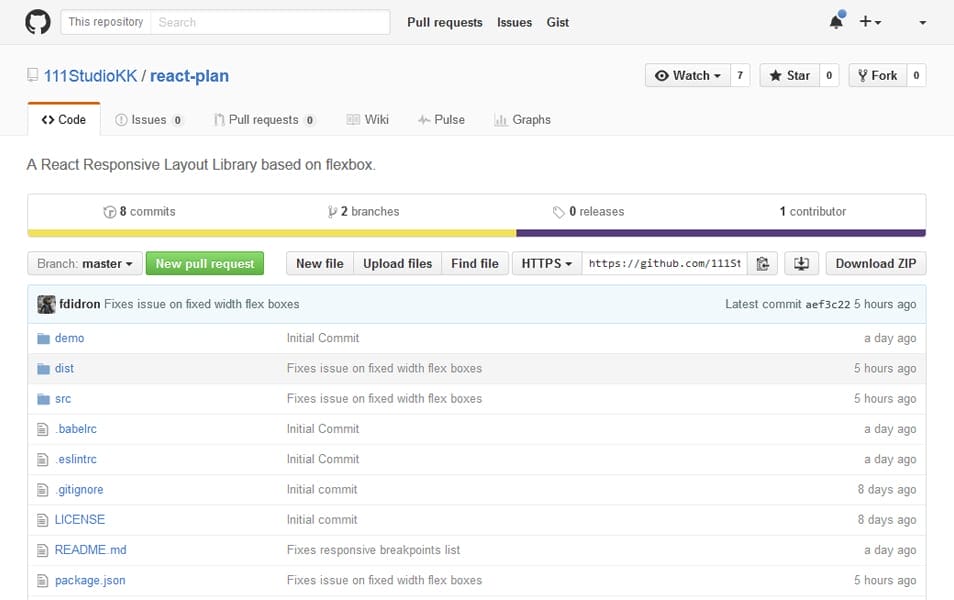
Task: Click the releases tag icon
Action: tap(559, 212)
